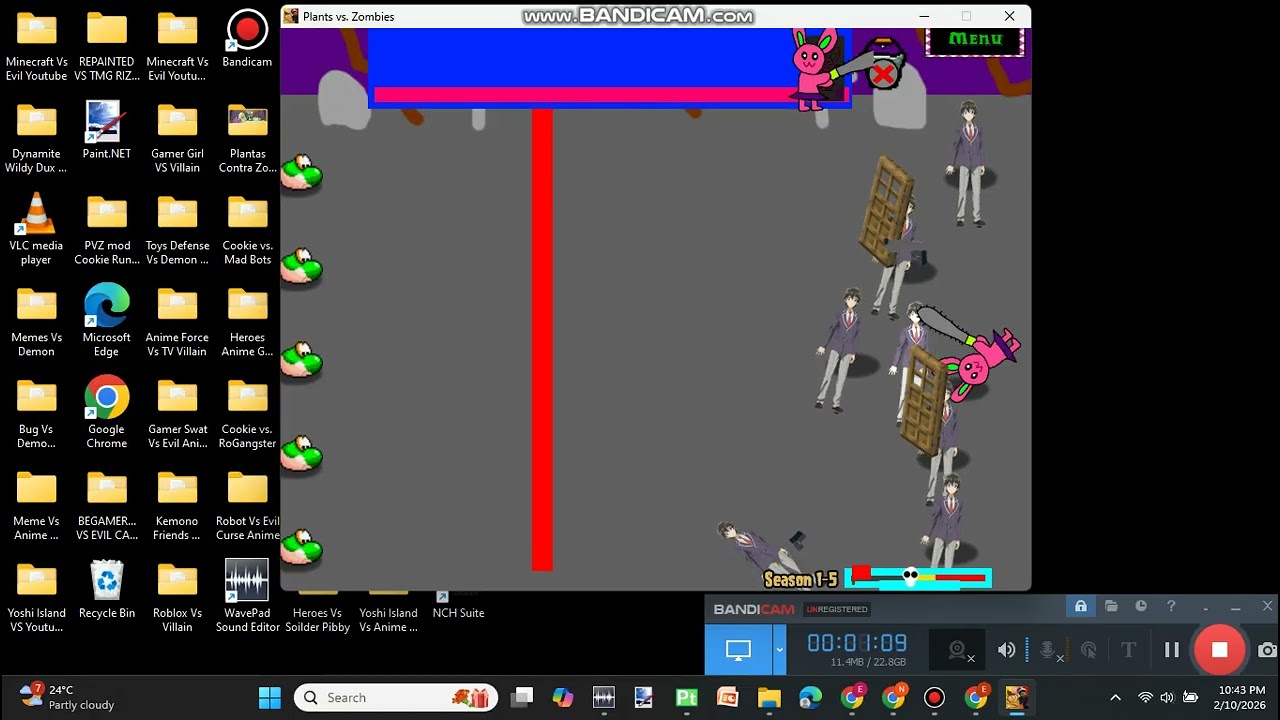1280x720 pixels.
Task: Toggle Bandicam speaker sound recording
Action: (1007, 650)
